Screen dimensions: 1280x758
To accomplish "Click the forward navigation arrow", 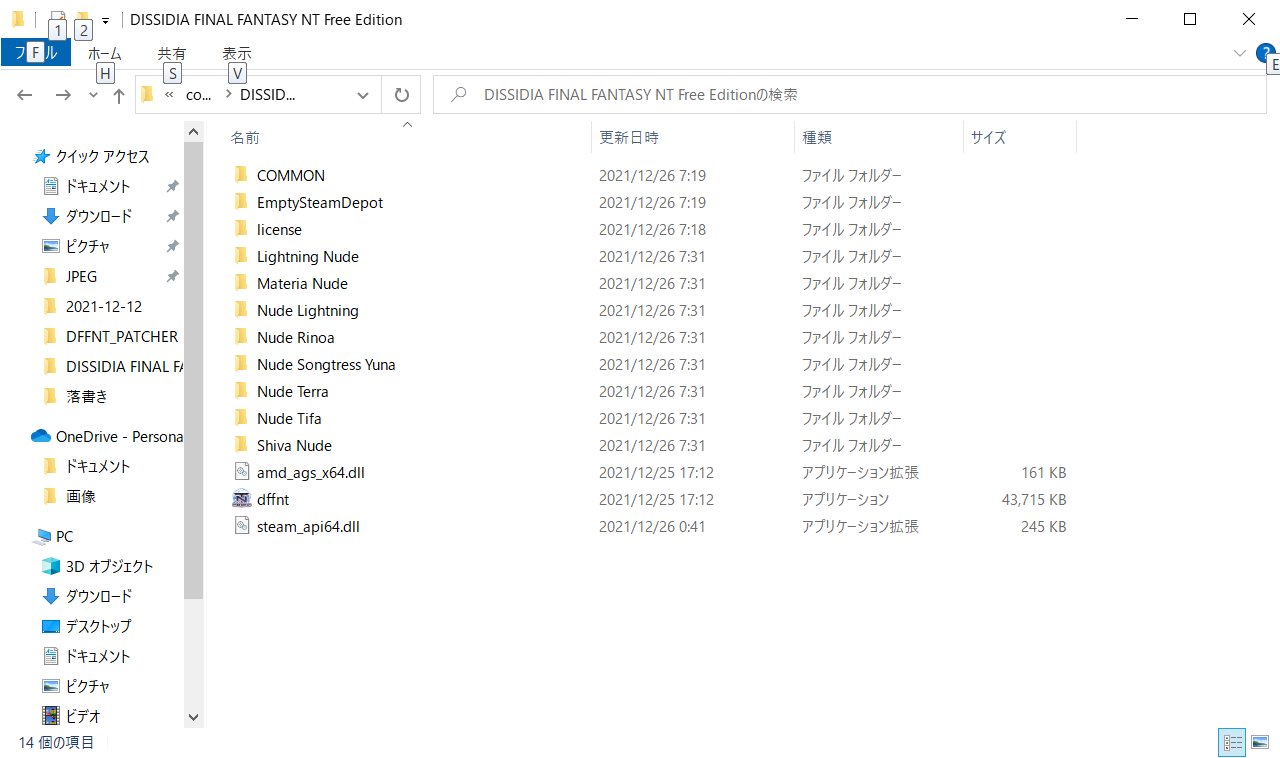I will [x=62, y=95].
